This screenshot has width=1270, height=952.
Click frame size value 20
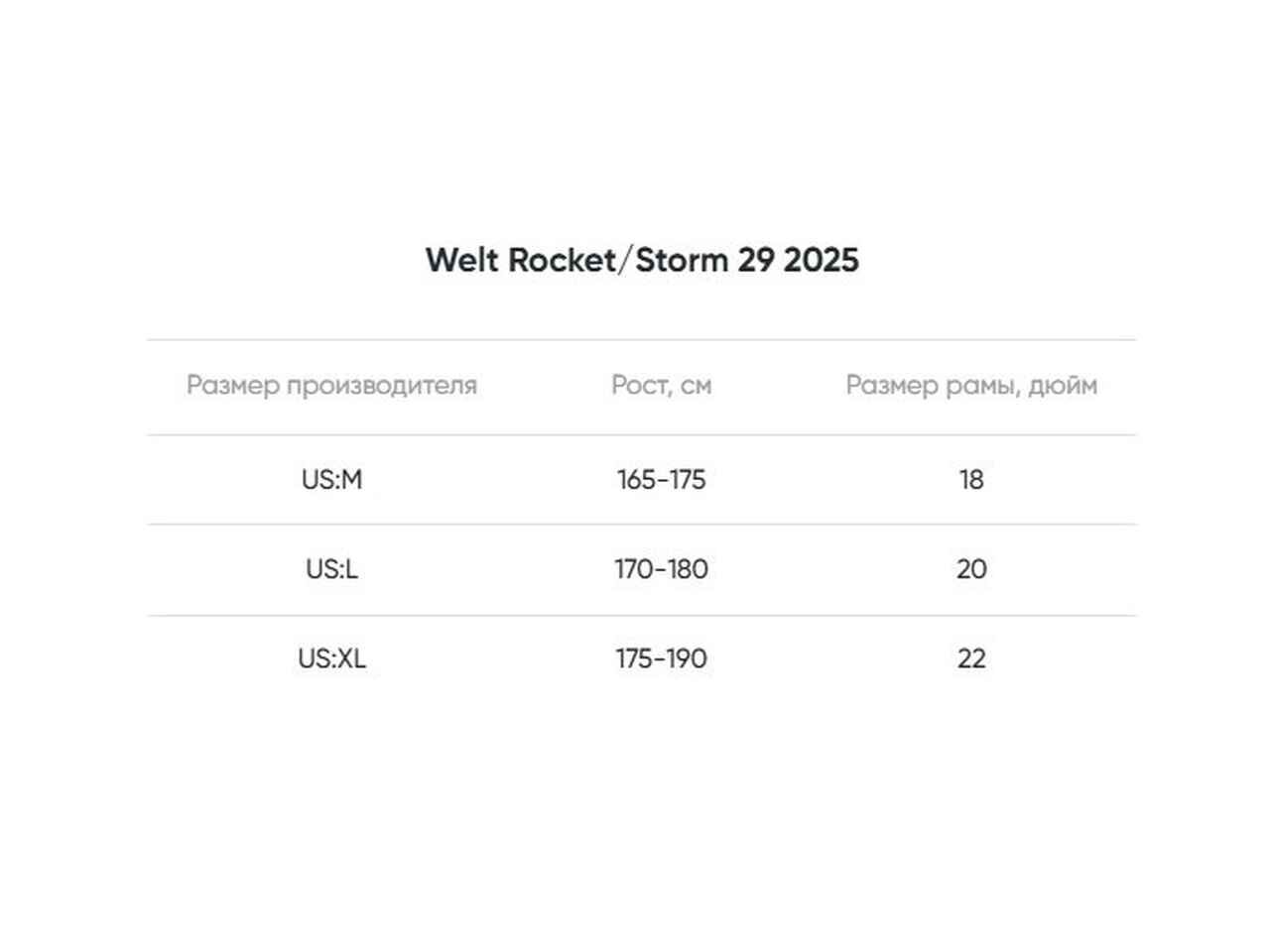click(971, 569)
